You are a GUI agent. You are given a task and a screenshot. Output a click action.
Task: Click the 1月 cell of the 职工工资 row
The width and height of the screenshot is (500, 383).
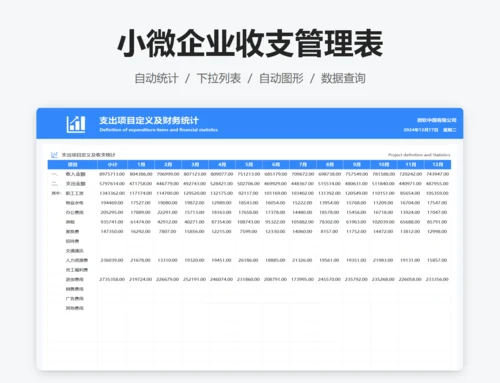tap(141, 193)
